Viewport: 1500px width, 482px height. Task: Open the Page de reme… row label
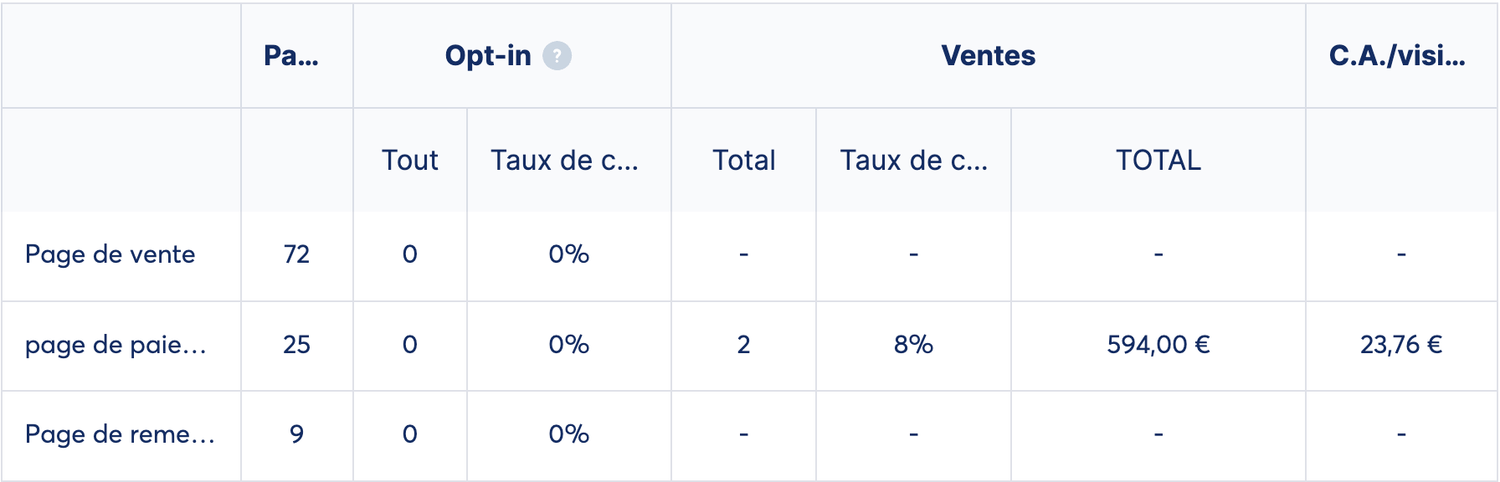pyautogui.click(x=120, y=435)
